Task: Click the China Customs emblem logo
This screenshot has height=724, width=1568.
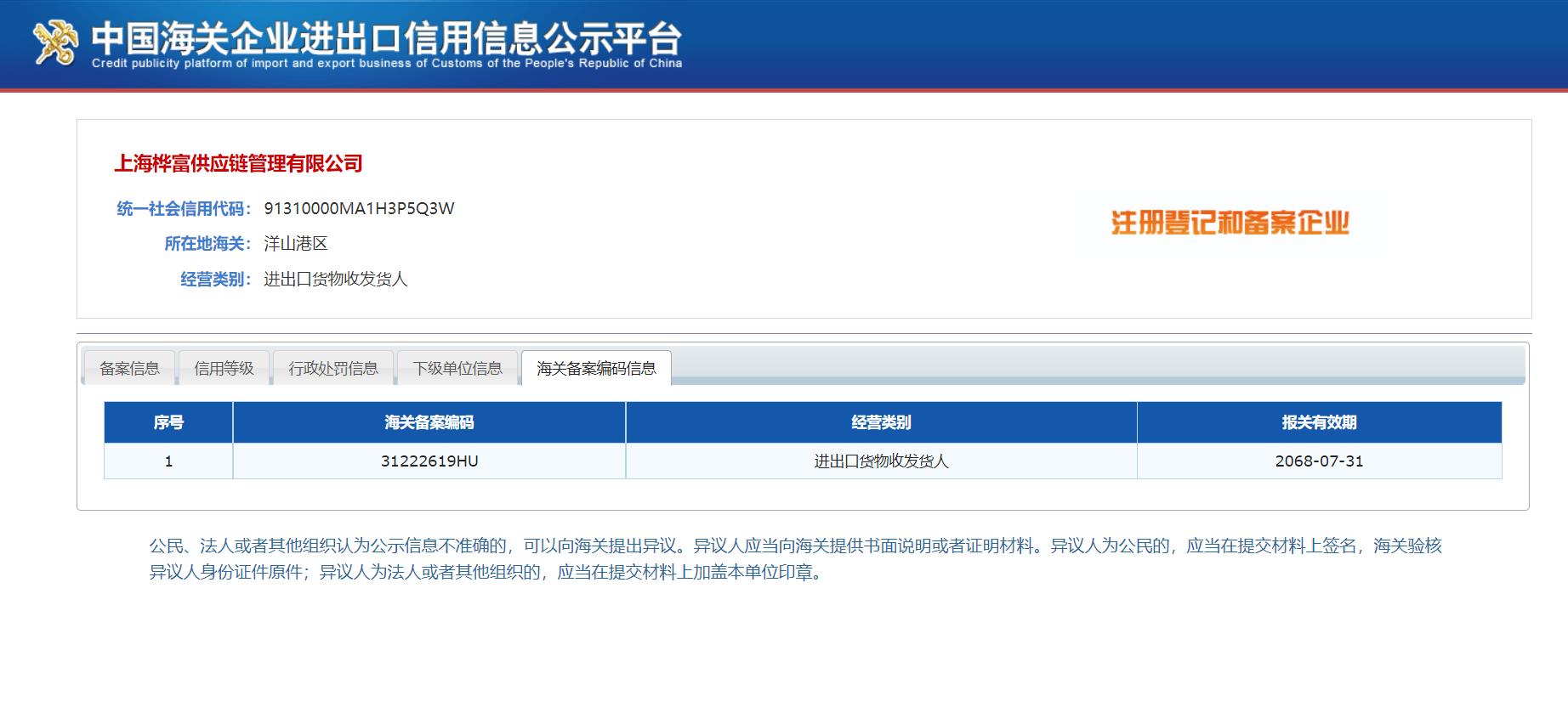Action: point(55,42)
